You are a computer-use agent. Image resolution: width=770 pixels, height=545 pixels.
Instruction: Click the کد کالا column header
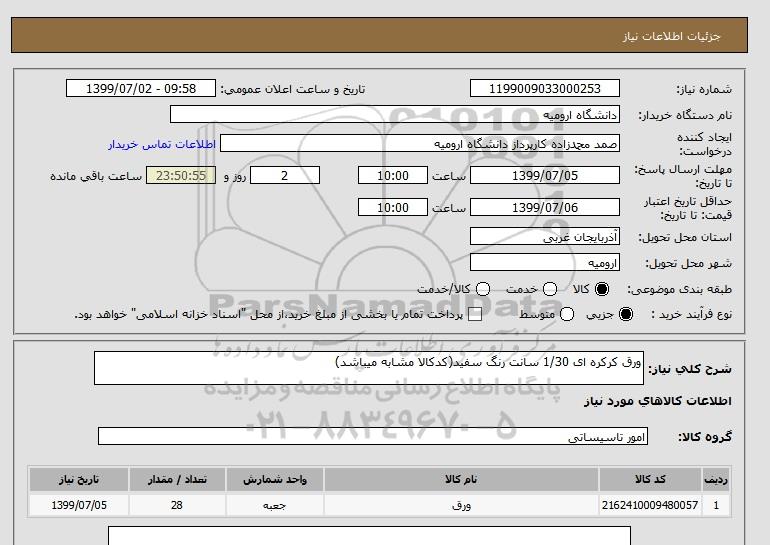pos(650,479)
